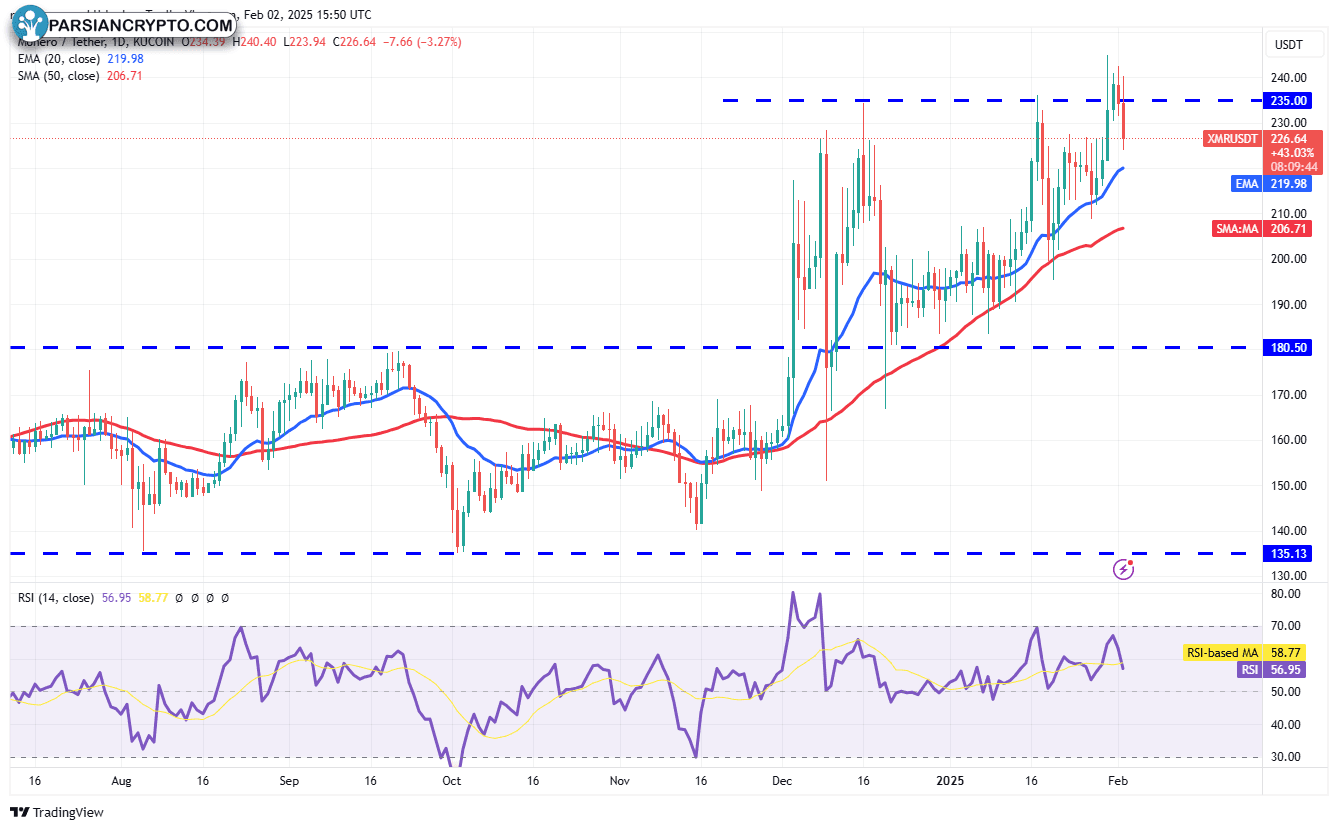The image size is (1338, 830).
Task: Click the Oct label on the time axis
Action: [x=451, y=781]
